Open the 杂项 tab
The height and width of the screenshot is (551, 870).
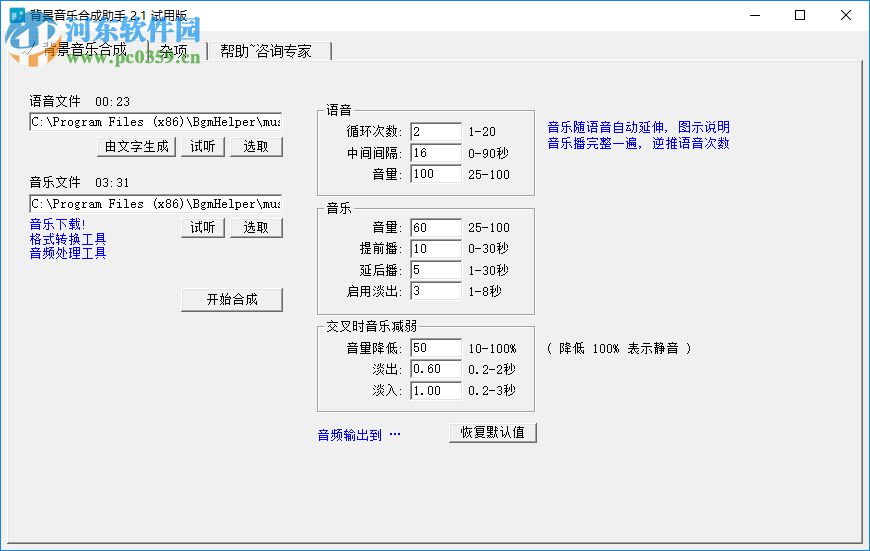176,51
